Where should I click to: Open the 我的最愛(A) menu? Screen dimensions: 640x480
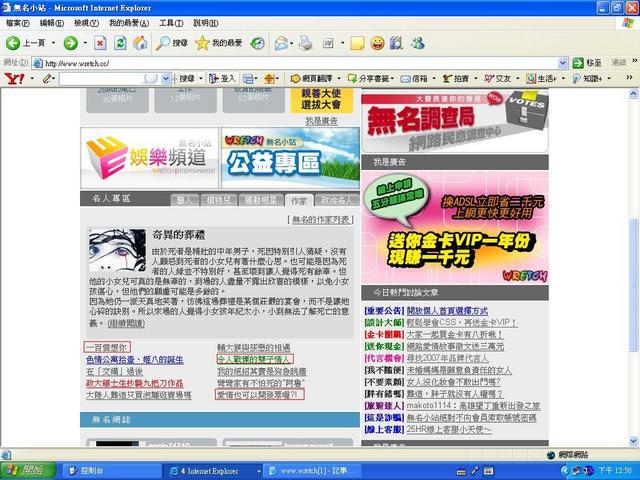tap(129, 23)
